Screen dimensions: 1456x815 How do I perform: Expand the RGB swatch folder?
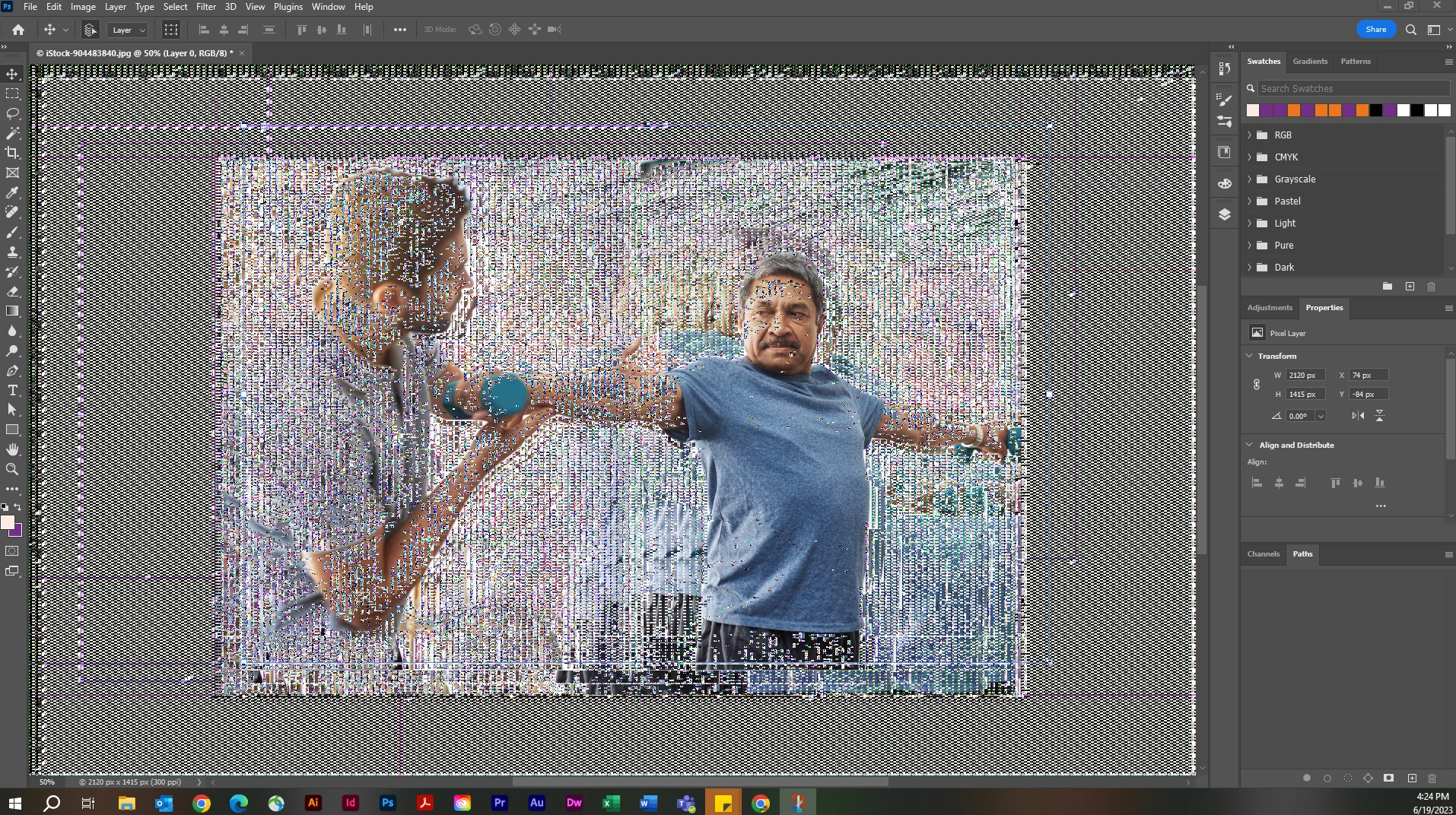point(1249,135)
